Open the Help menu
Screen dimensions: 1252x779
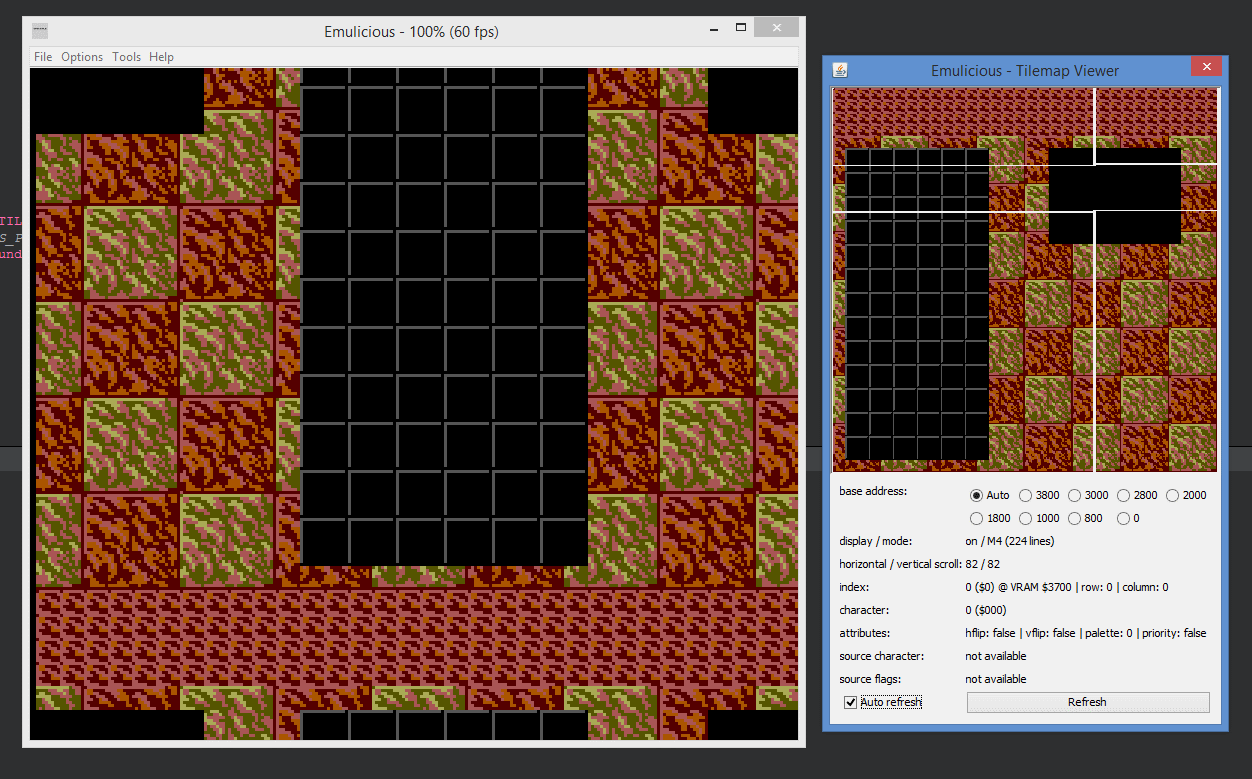pyautogui.click(x=161, y=57)
